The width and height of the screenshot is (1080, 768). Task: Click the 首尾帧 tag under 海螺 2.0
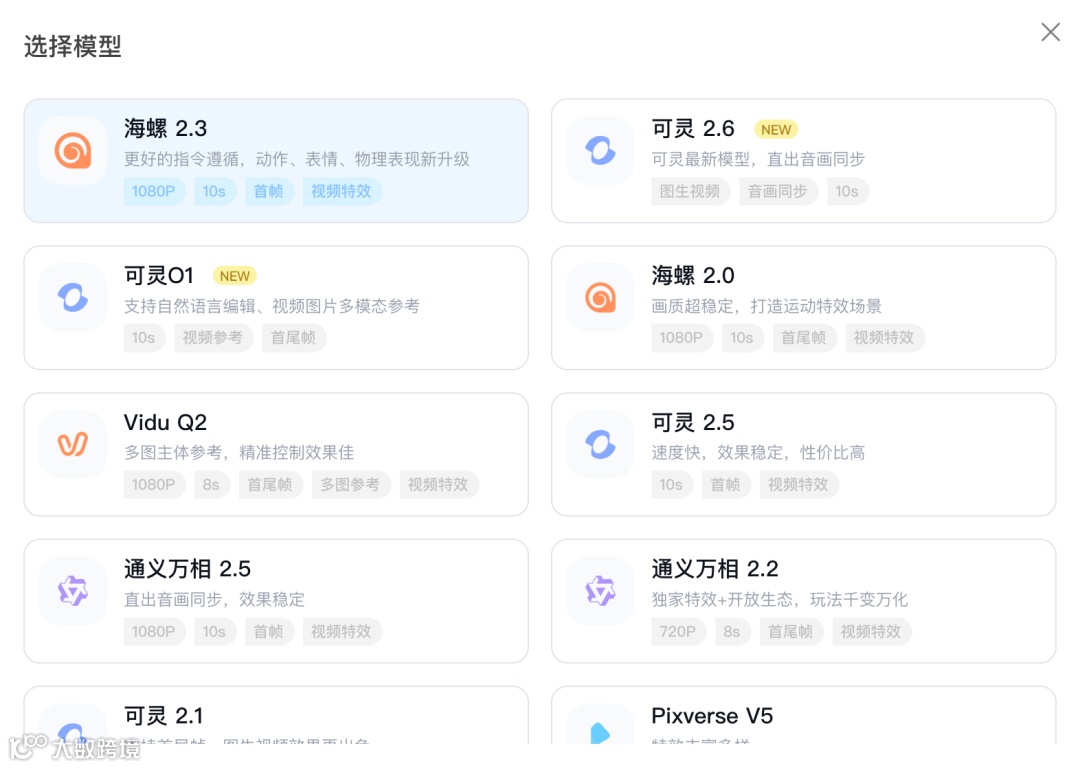coord(803,338)
